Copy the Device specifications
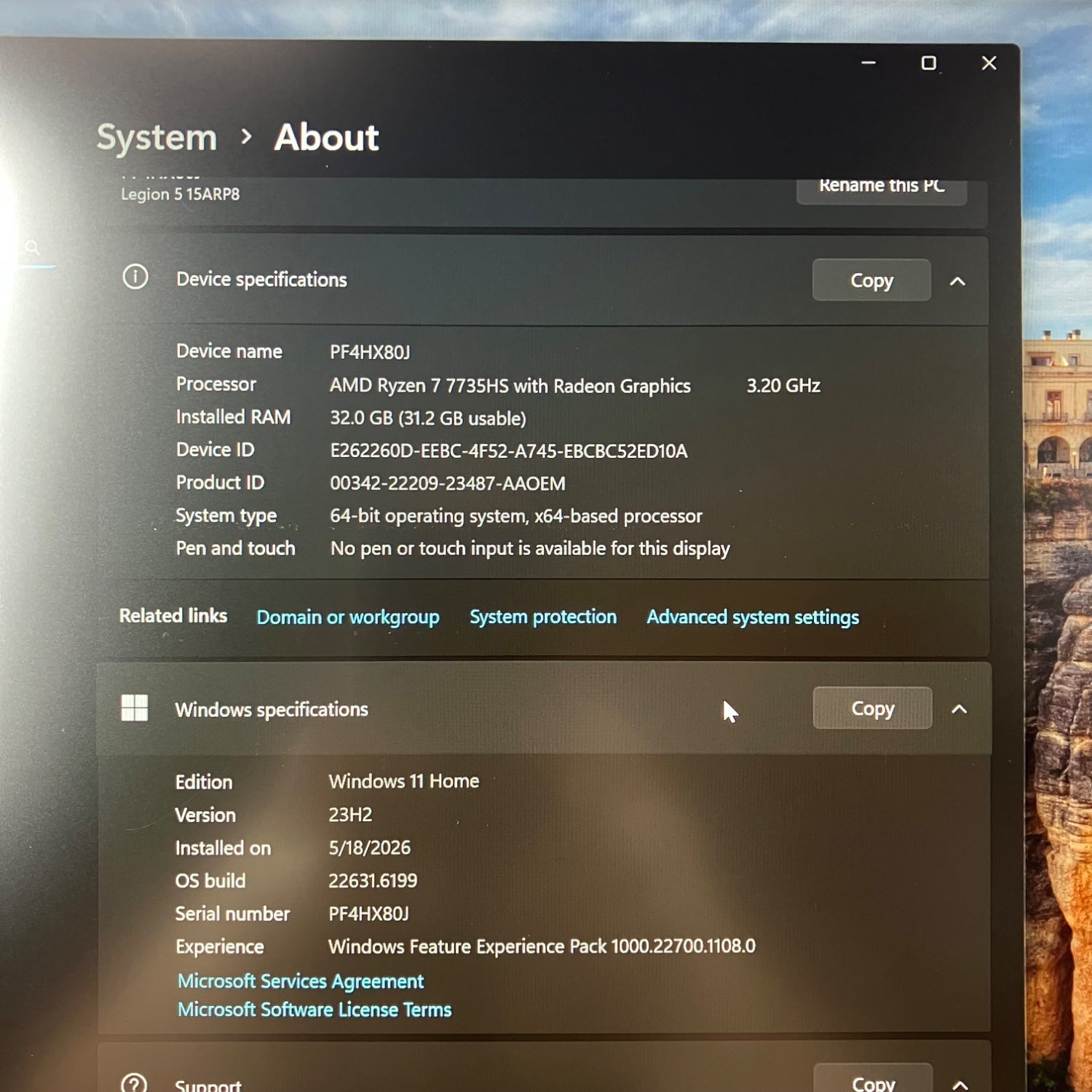Screen dimensions: 1092x1092 pos(871,280)
